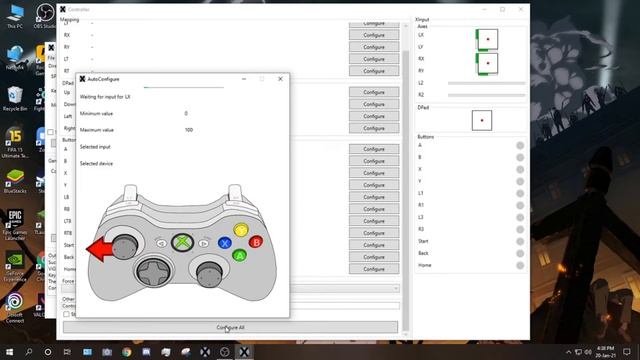Click the XInput DPad indicator box
640x360 pixels.
coord(482,120)
